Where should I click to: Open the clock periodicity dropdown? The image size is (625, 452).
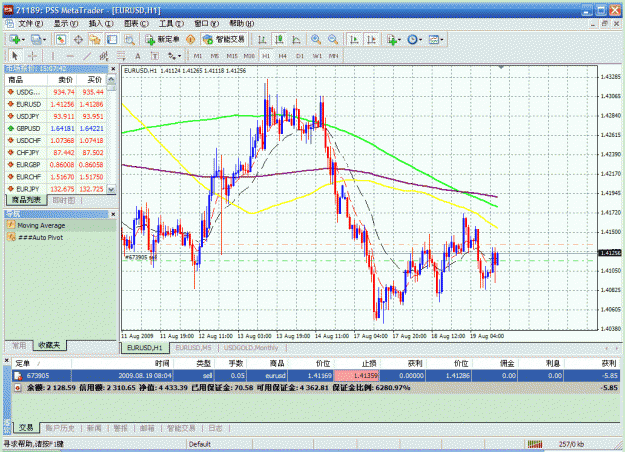[x=415, y=39]
